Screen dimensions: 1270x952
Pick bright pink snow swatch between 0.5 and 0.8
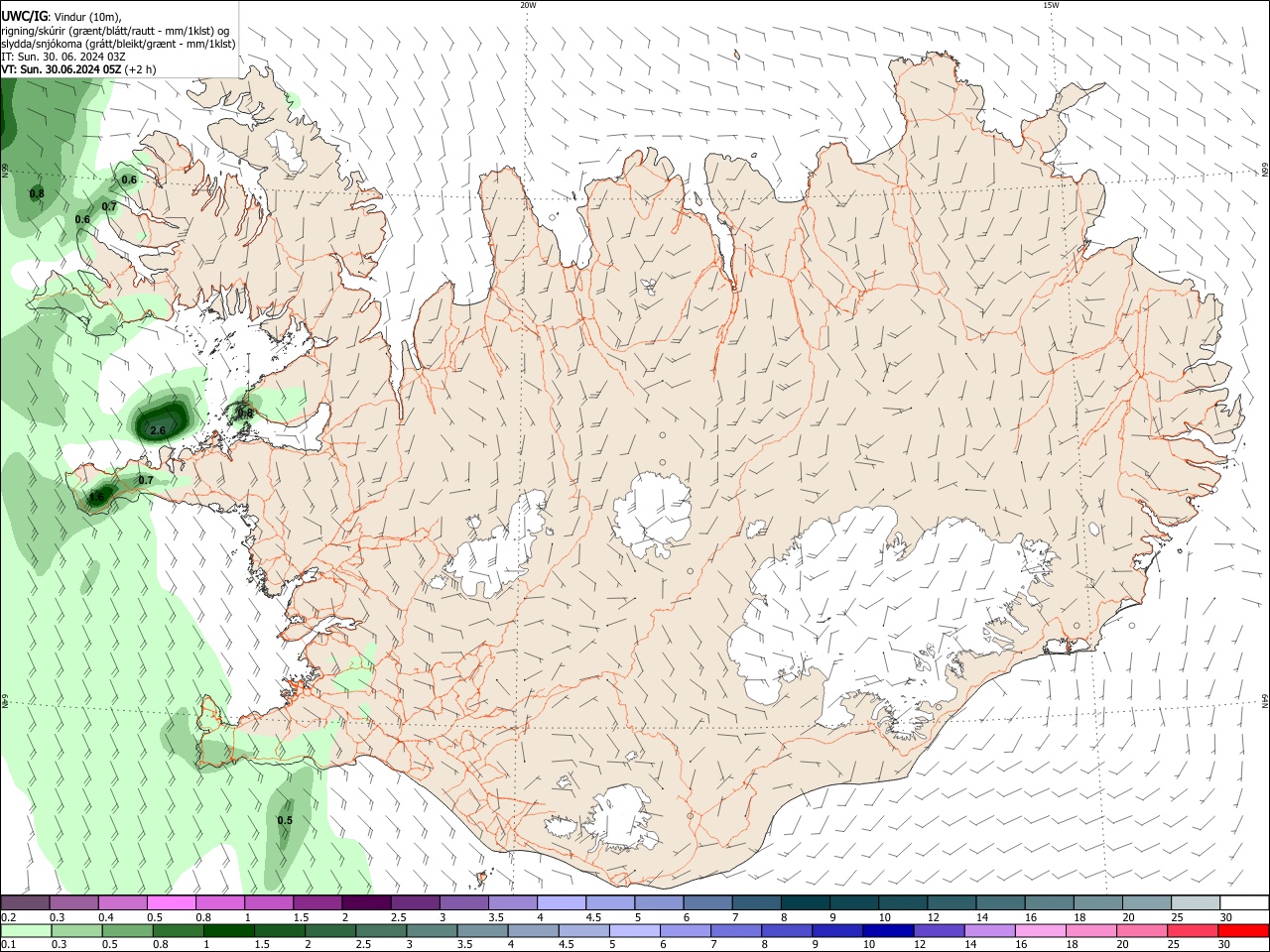pos(172,903)
